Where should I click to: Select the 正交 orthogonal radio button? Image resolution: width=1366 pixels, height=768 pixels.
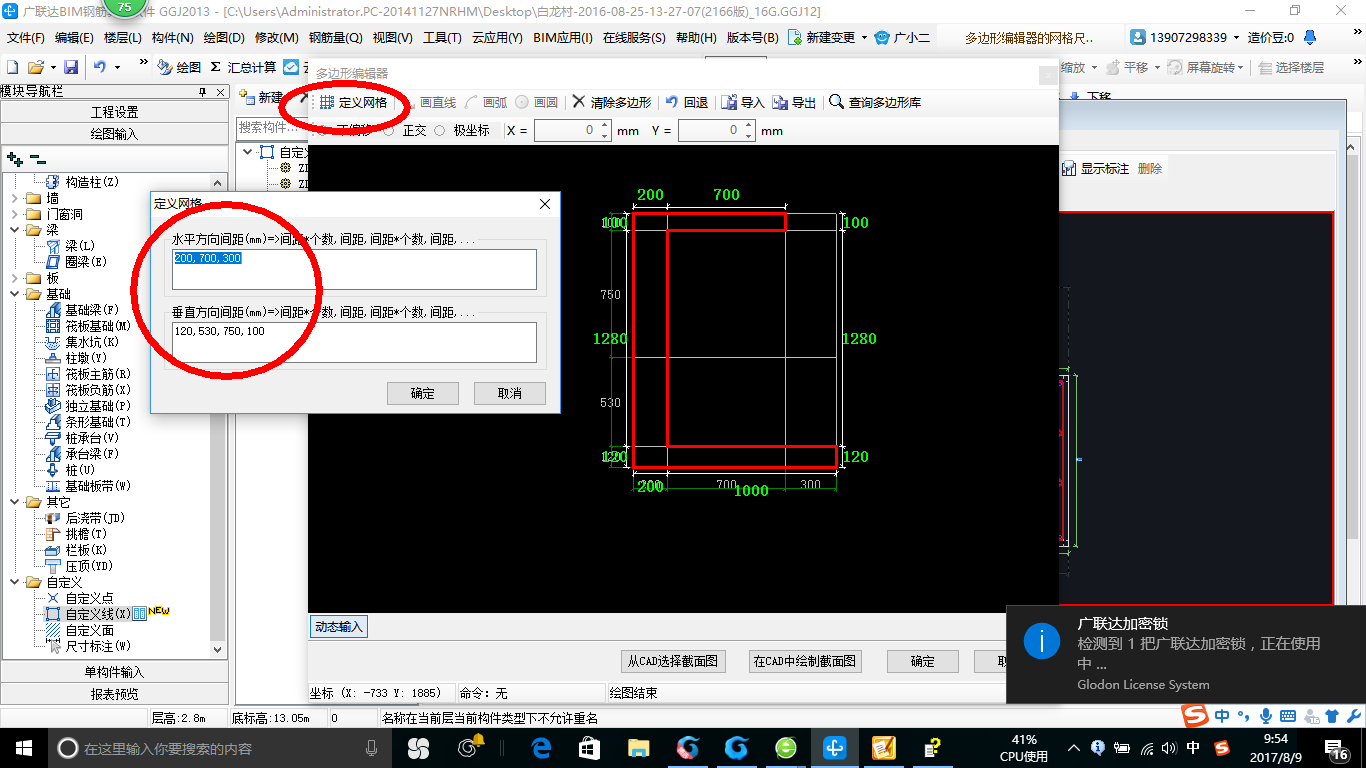[x=388, y=131]
